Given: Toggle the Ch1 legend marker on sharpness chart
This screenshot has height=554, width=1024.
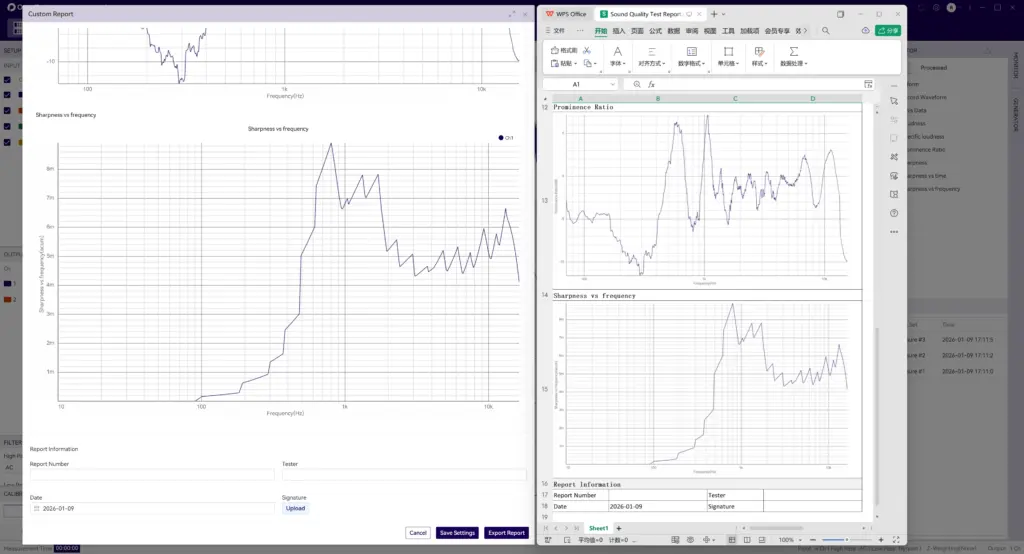Looking at the screenshot, I should click(x=500, y=137).
